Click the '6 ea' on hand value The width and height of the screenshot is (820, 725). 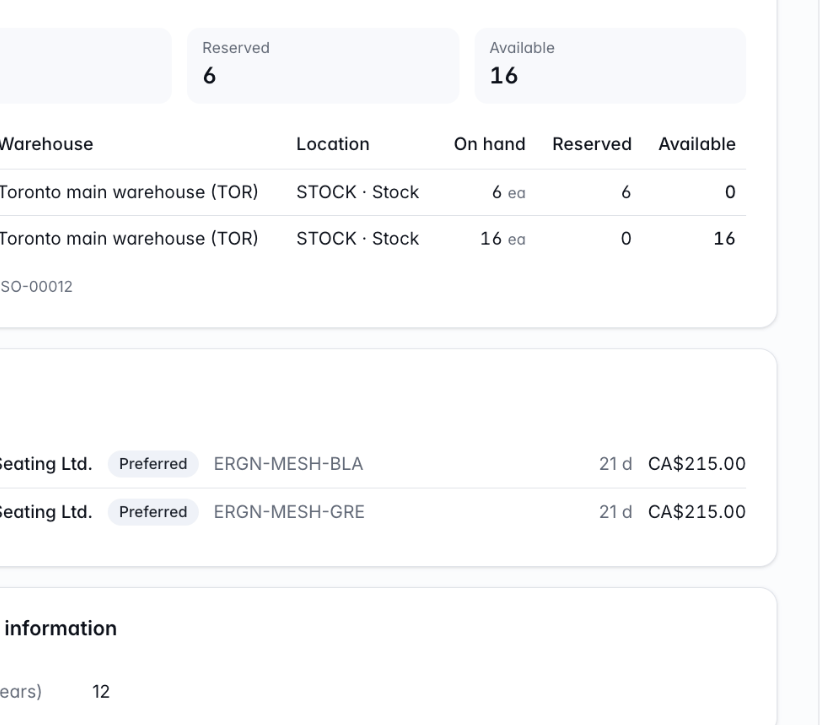coord(508,192)
